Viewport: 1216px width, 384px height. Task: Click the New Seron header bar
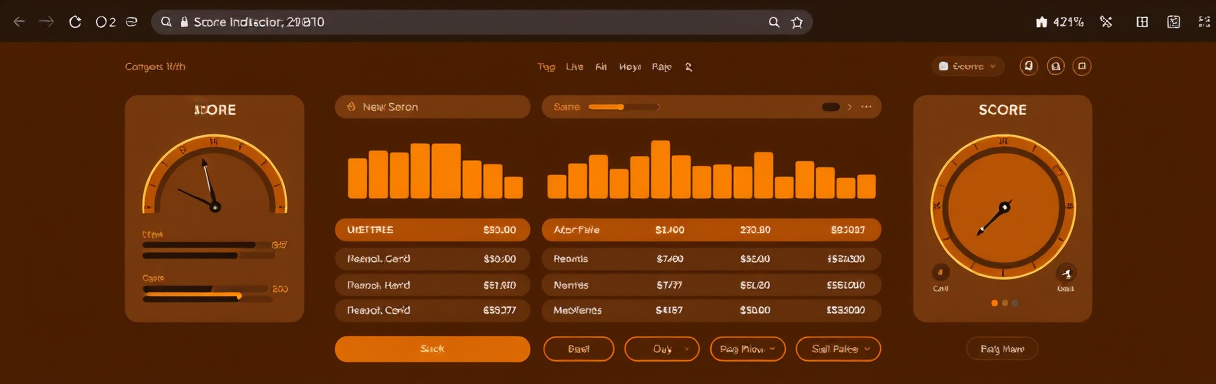point(432,106)
